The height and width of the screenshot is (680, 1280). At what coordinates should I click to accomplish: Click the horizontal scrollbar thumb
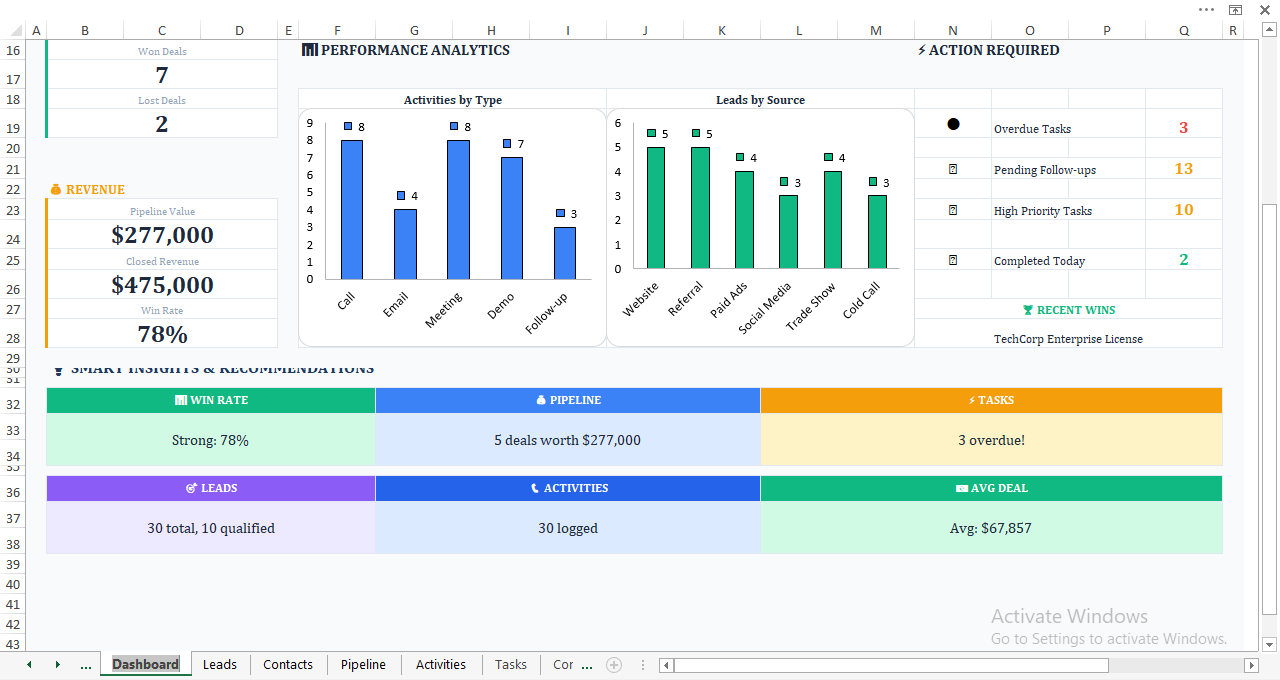(891, 665)
